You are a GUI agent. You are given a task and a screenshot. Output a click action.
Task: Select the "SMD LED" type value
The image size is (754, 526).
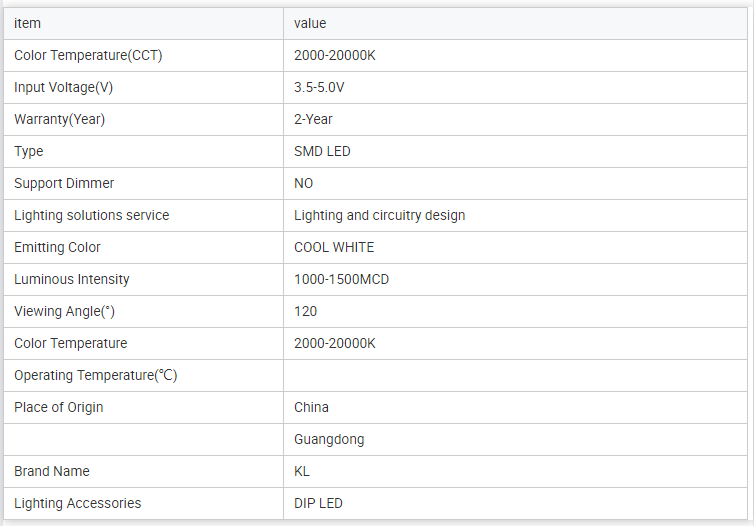322,151
